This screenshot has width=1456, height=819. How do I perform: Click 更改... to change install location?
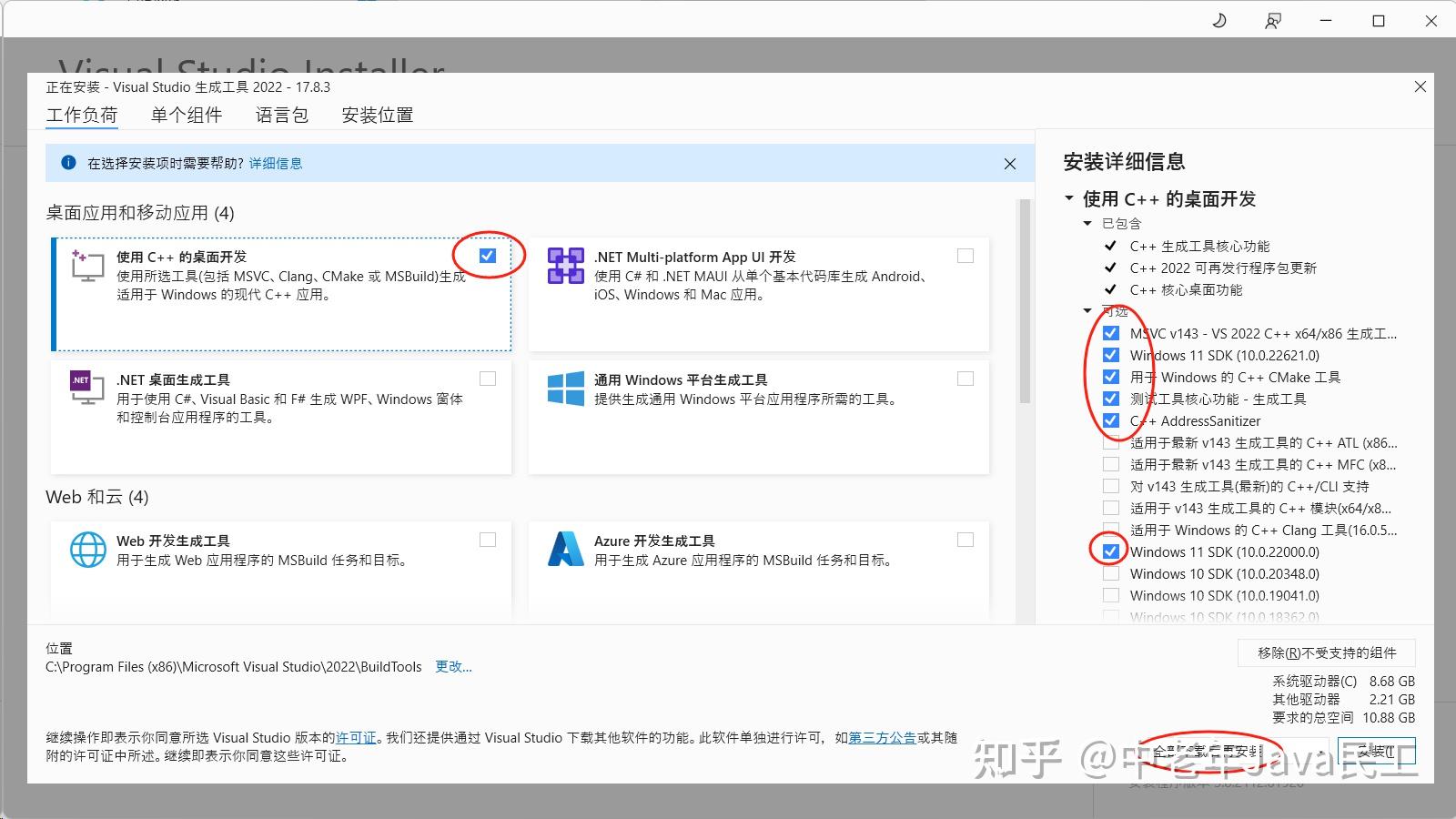point(453,667)
